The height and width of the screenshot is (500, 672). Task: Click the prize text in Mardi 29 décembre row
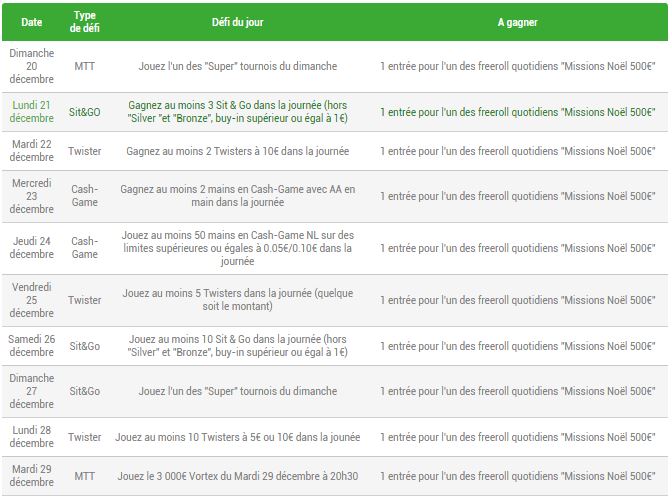point(518,476)
